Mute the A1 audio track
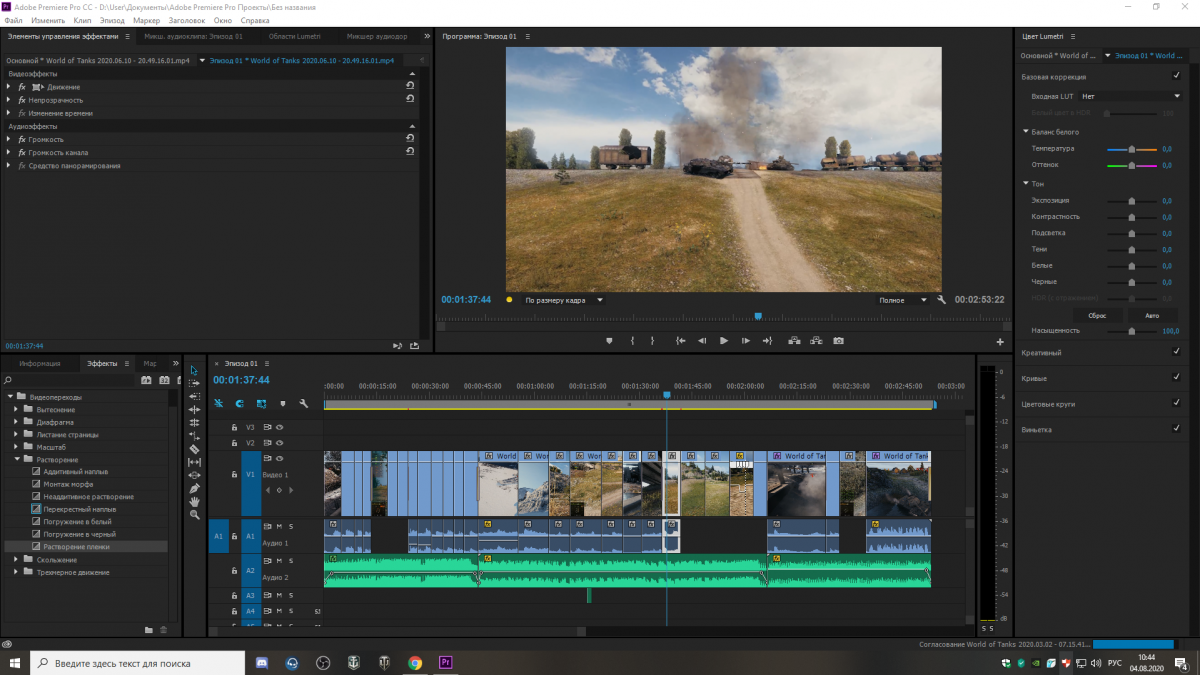 click(279, 526)
